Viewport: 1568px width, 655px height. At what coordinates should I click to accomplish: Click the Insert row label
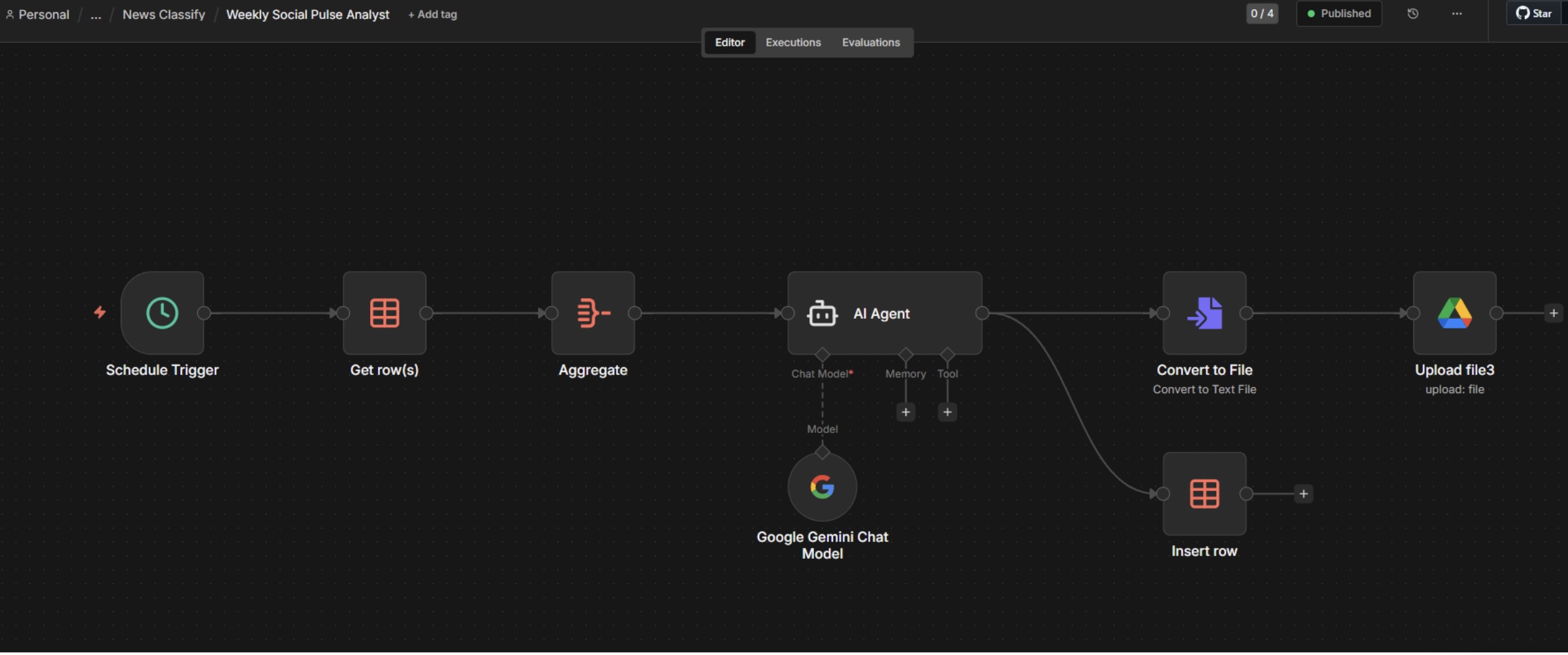[1204, 551]
